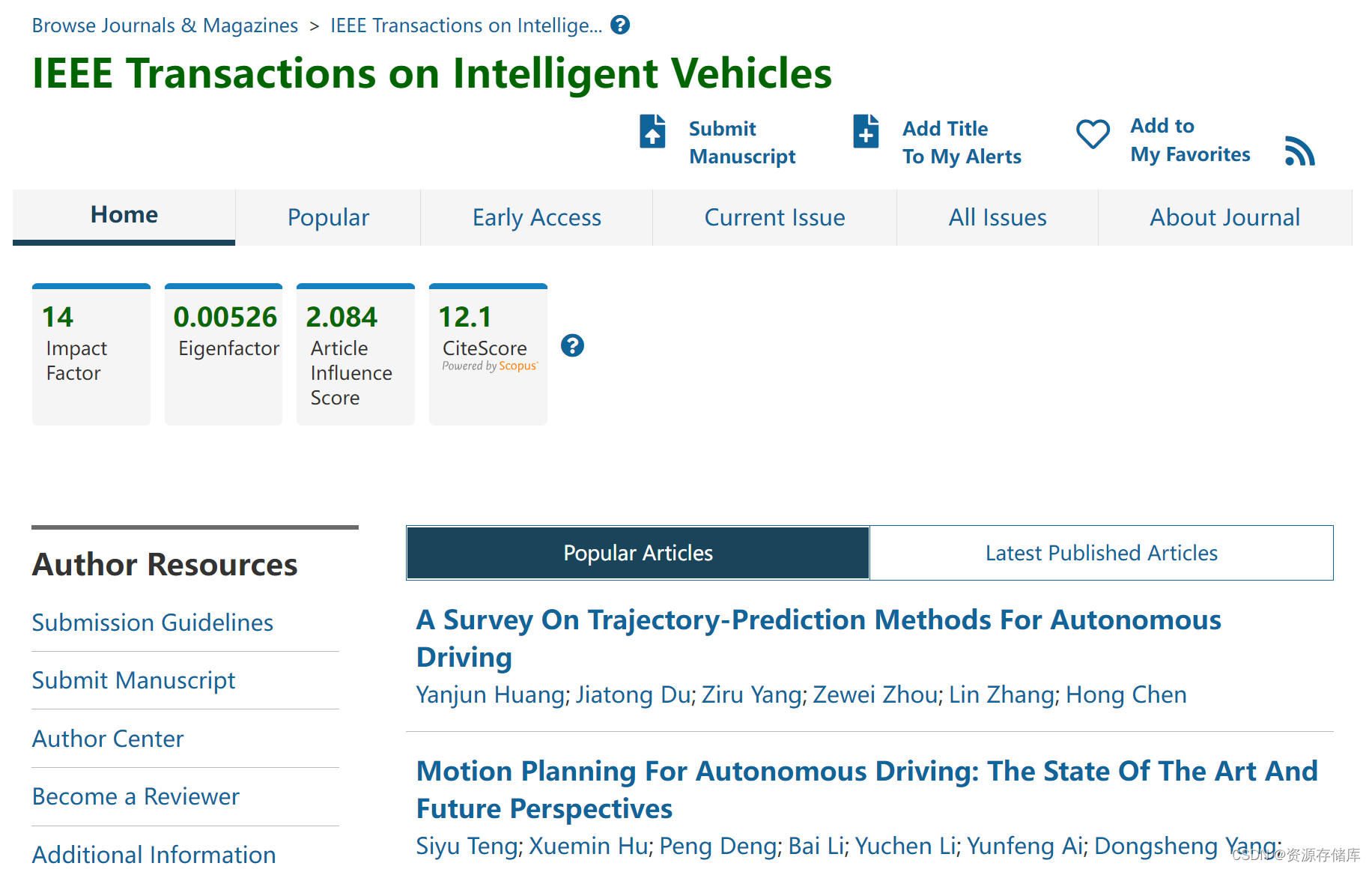Image resolution: width=1372 pixels, height=869 pixels.
Task: Show Latest Published Articles
Action: 1101,553
